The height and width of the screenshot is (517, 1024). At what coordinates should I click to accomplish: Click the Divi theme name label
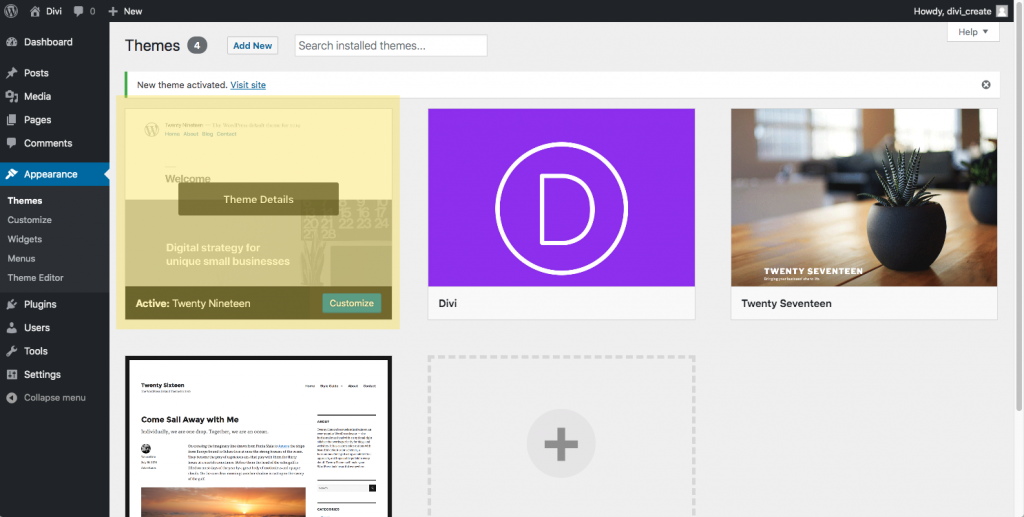448,304
